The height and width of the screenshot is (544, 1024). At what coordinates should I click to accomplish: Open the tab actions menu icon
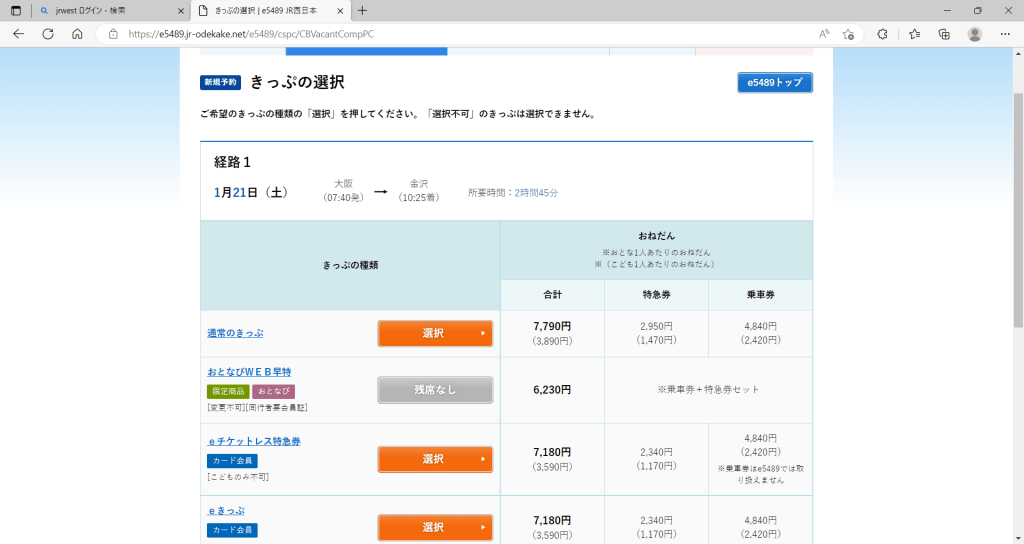(x=16, y=10)
